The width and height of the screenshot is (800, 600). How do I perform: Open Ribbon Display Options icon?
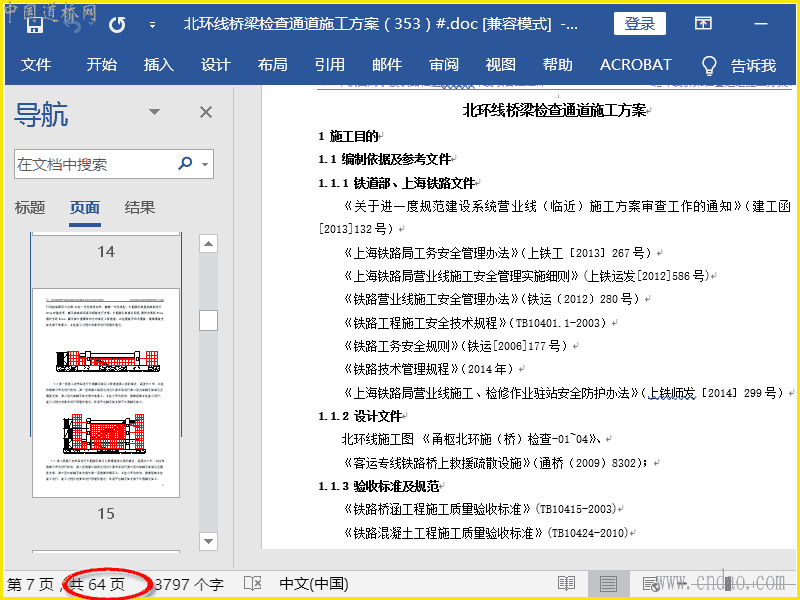click(x=703, y=23)
